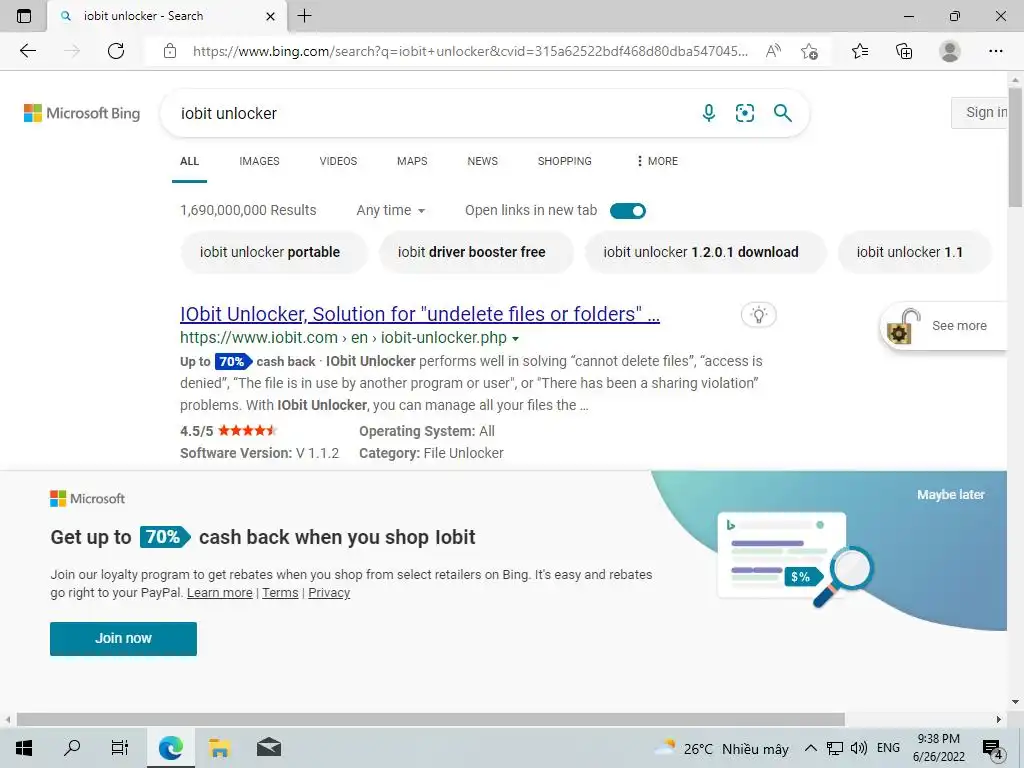The width and height of the screenshot is (1024, 768).
Task: Open the IObit Unlocker result title
Action: tap(420, 314)
